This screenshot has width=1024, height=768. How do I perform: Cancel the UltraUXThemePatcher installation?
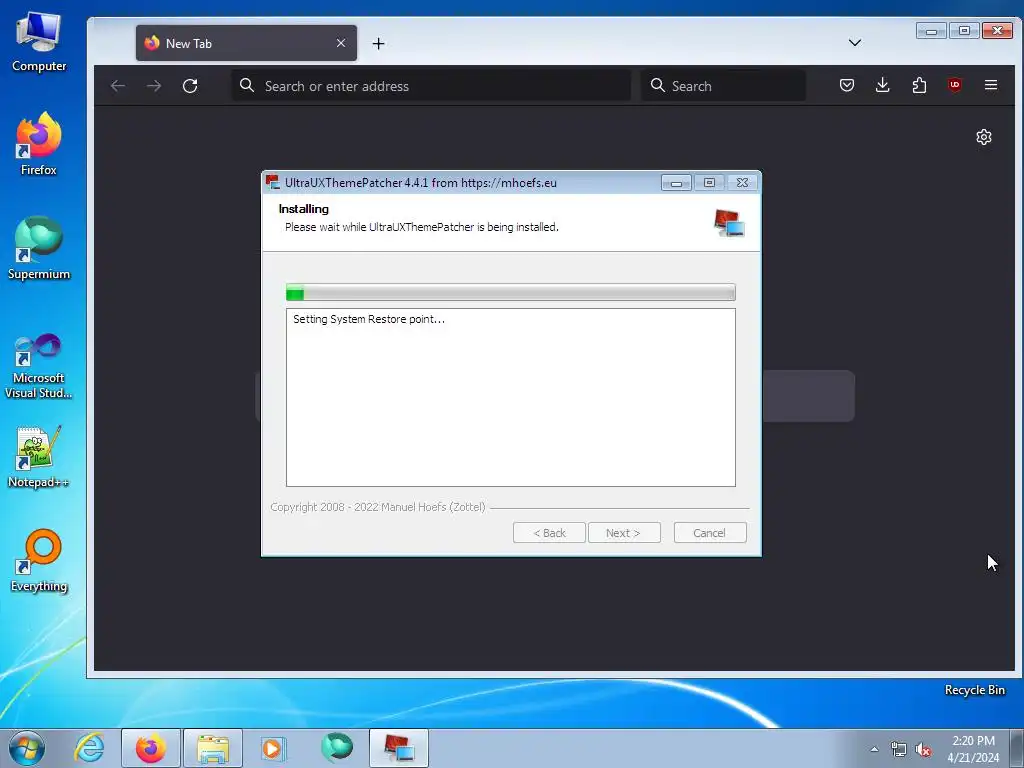(x=710, y=533)
